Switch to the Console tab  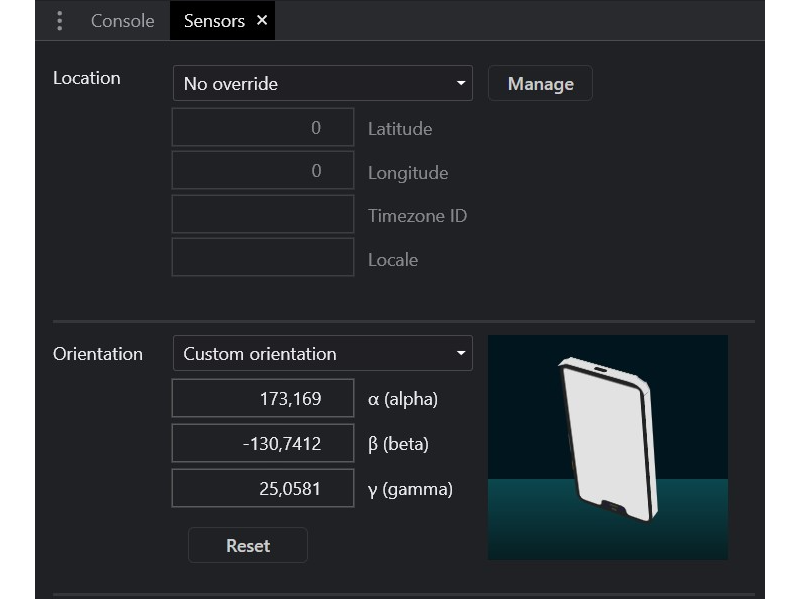coord(122,19)
